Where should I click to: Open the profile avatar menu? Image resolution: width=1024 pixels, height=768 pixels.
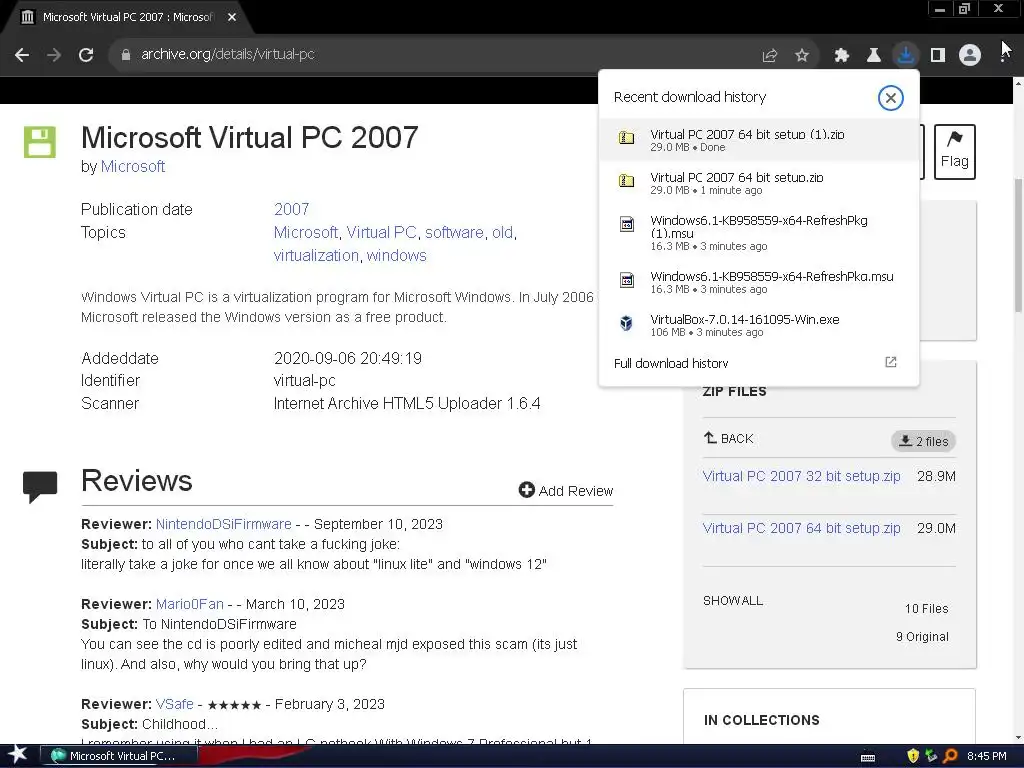(x=970, y=55)
